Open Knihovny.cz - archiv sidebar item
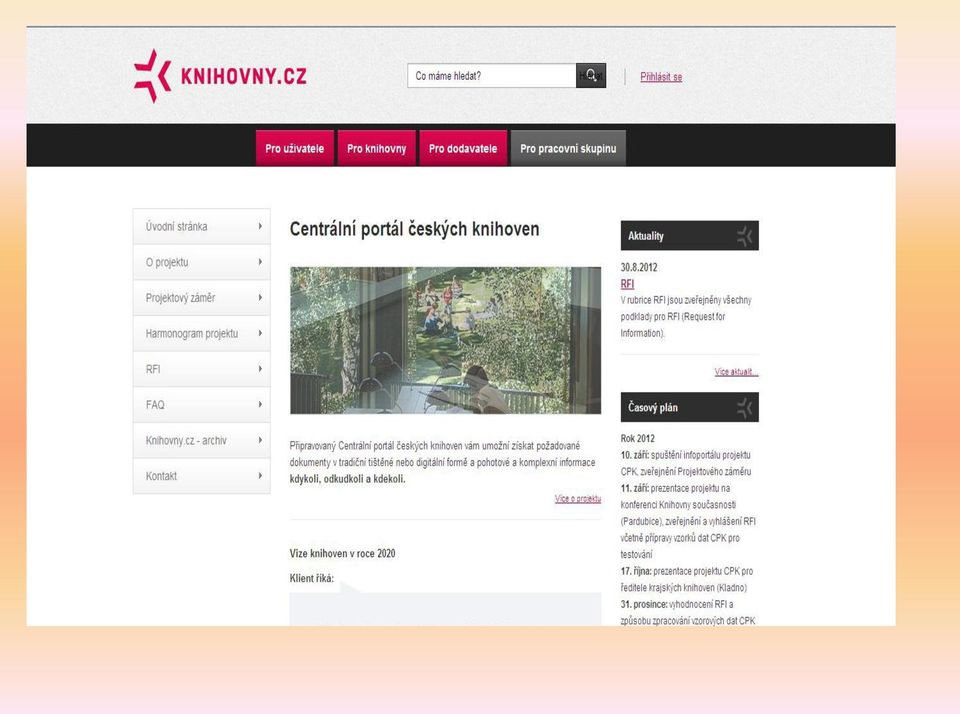This screenshot has width=960, height=714. coord(201,440)
